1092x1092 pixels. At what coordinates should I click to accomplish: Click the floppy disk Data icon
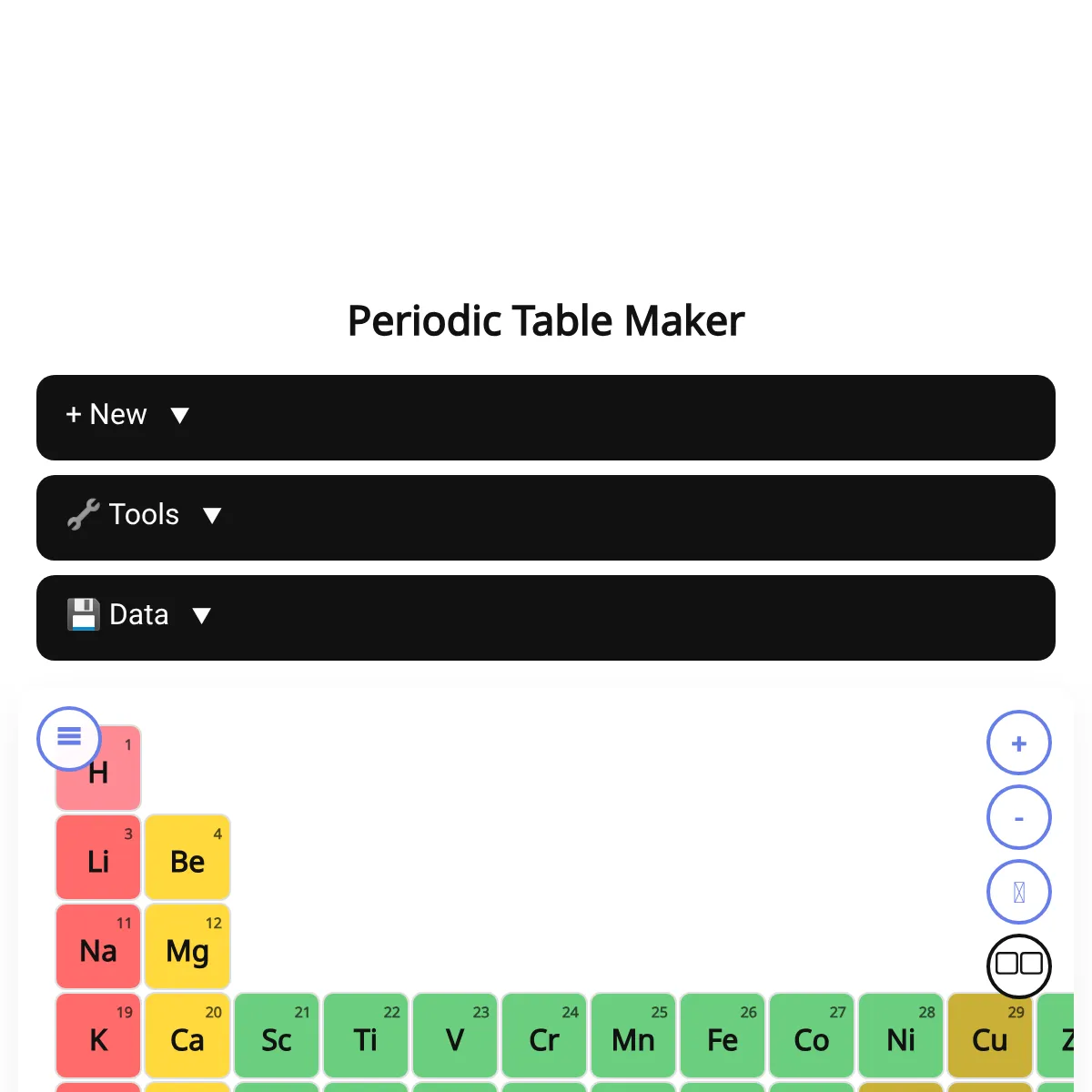(x=83, y=615)
